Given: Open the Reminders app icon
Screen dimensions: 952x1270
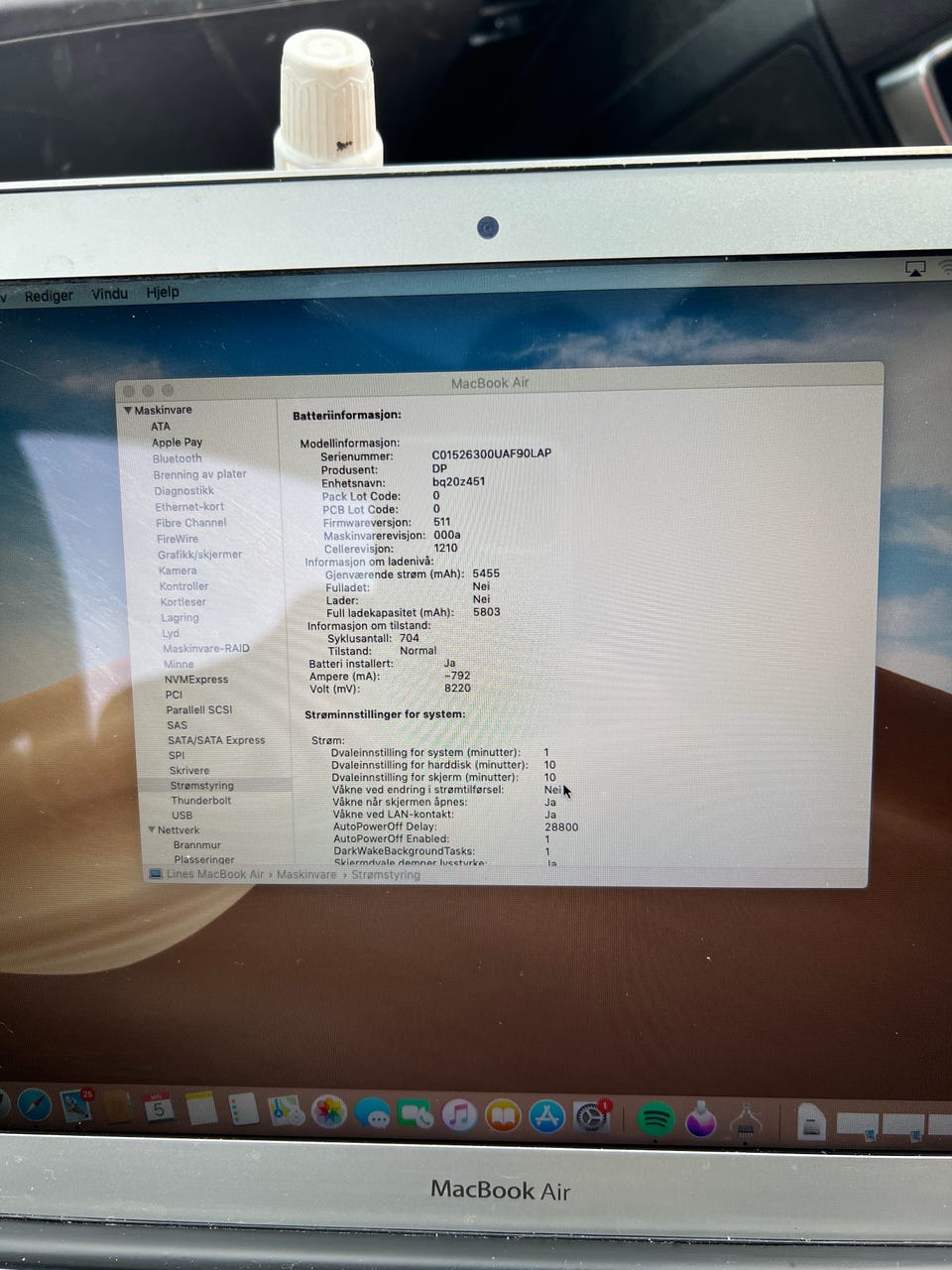Looking at the screenshot, I should 243,1109.
